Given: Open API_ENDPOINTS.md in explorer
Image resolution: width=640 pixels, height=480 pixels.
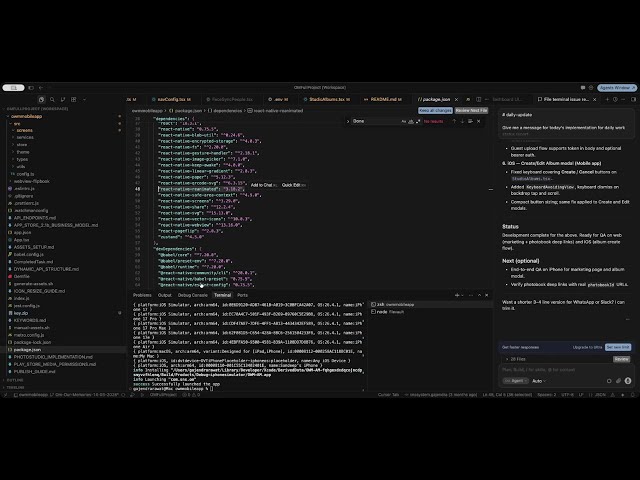Looking at the screenshot, I should click(x=63, y=218).
